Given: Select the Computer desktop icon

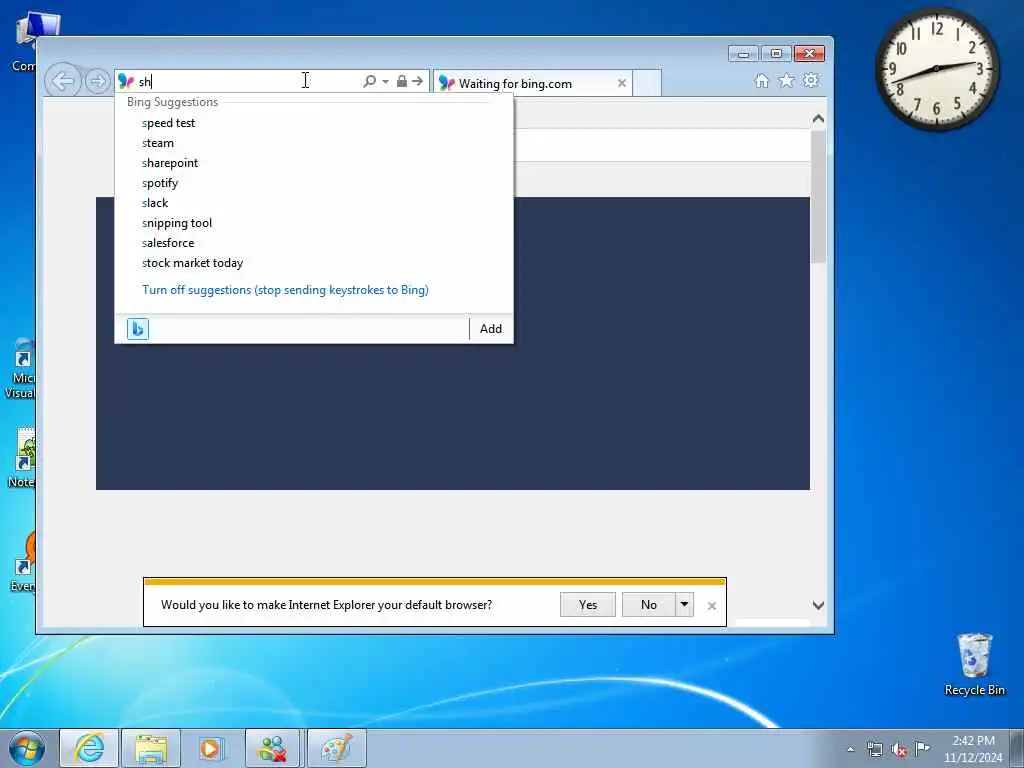Looking at the screenshot, I should tap(25, 42).
